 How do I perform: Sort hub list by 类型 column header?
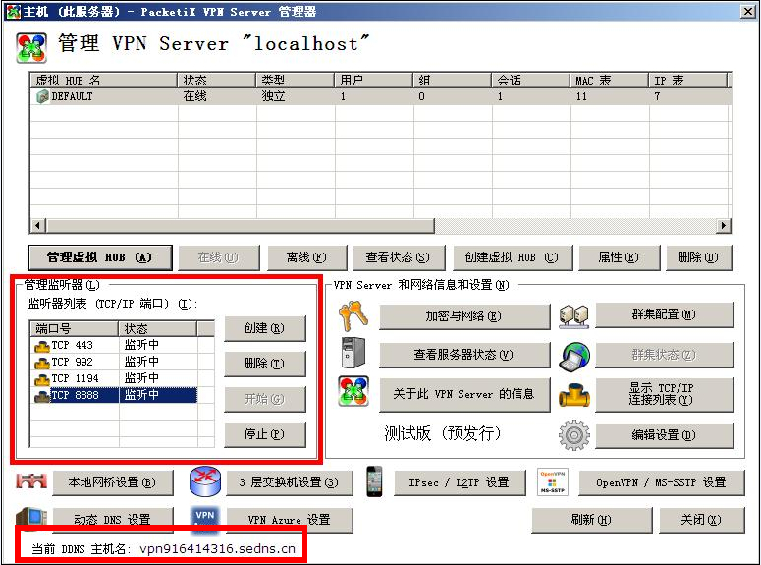295,80
